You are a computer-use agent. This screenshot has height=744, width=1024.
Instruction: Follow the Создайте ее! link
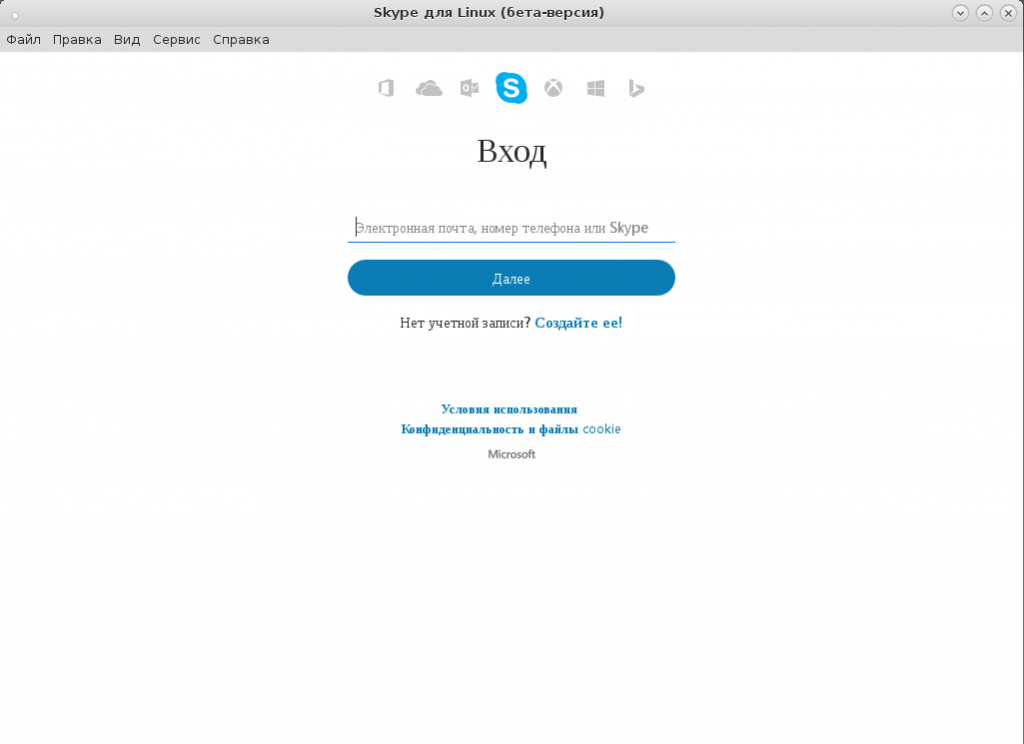click(579, 323)
